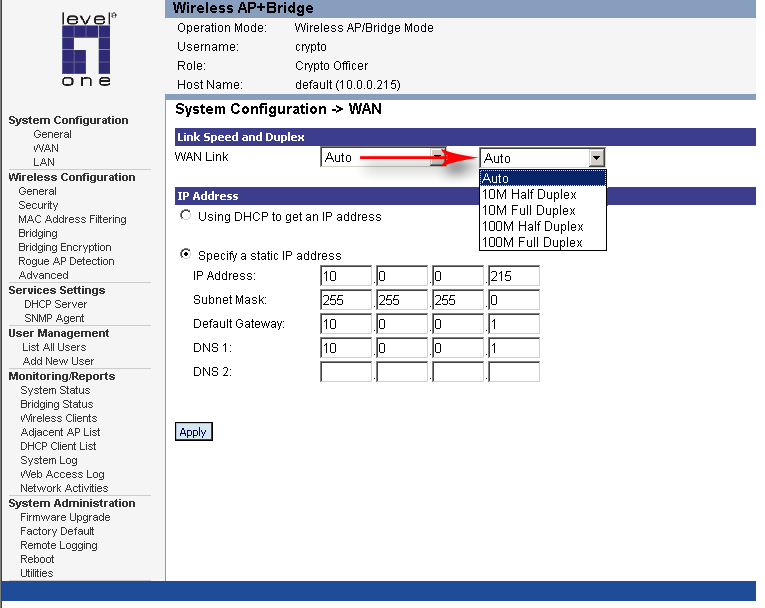Image resolution: width=765 pixels, height=608 pixels.
Task: Click the LevelOne logo
Action: pyautogui.click(x=86, y=49)
